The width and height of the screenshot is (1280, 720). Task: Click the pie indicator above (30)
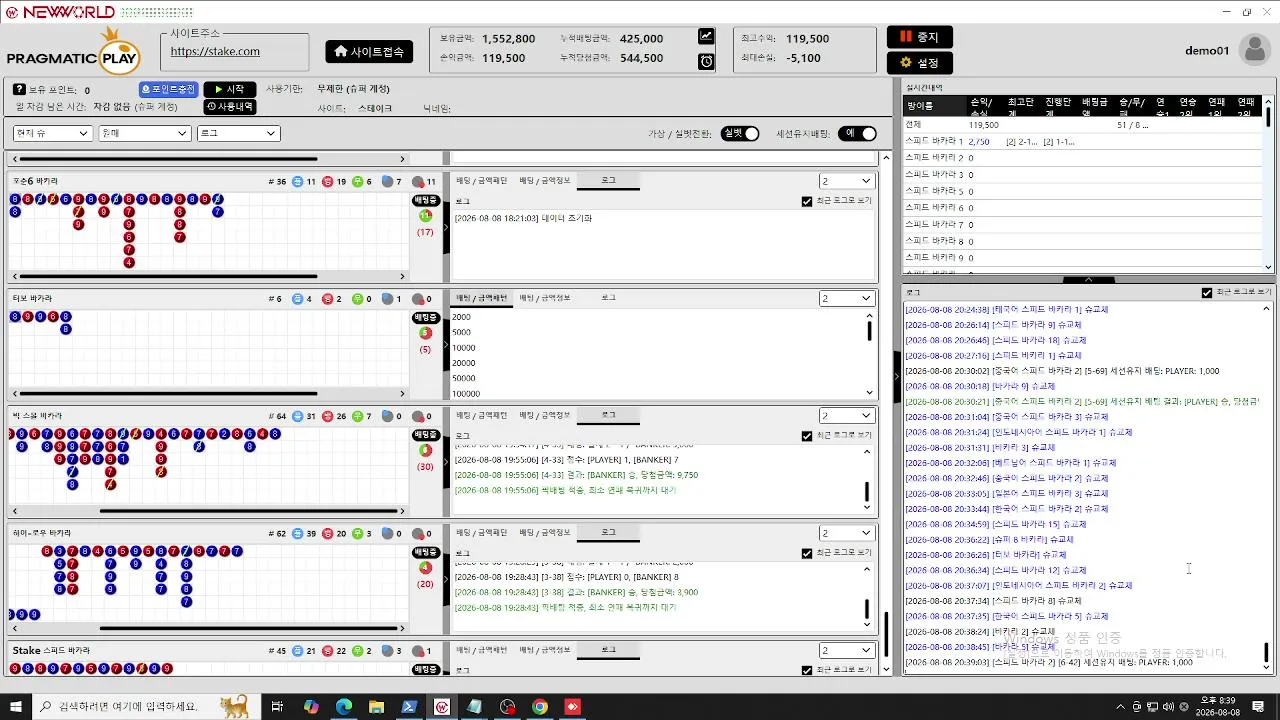click(426, 451)
